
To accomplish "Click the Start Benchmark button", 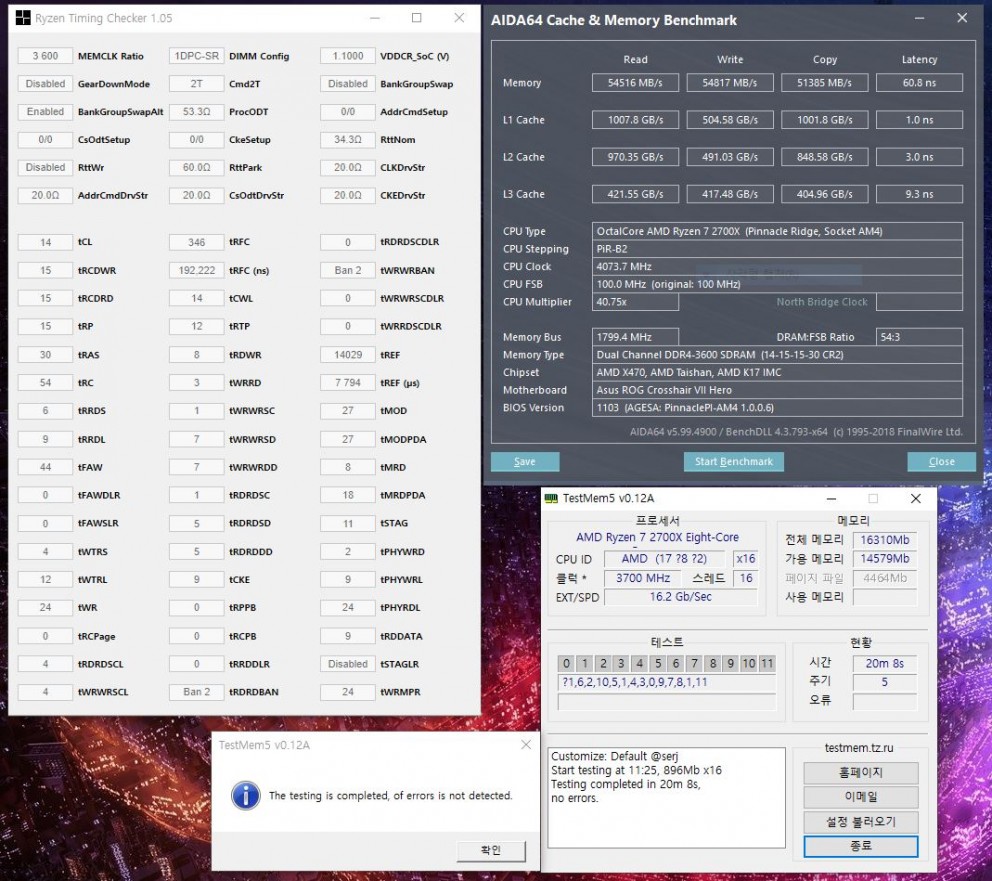I will click(733, 462).
